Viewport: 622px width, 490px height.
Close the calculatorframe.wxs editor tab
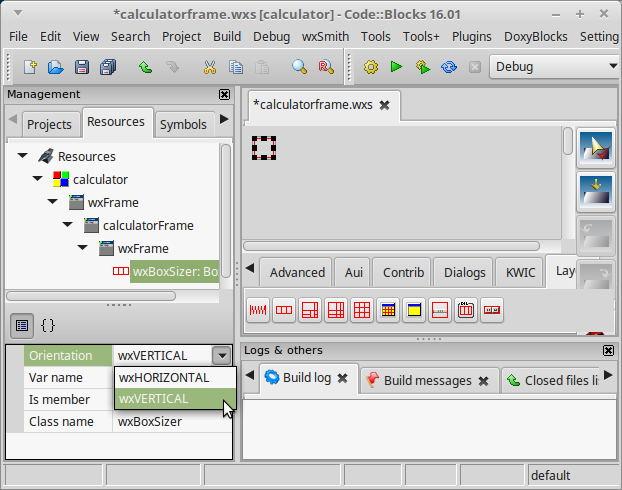[384, 105]
